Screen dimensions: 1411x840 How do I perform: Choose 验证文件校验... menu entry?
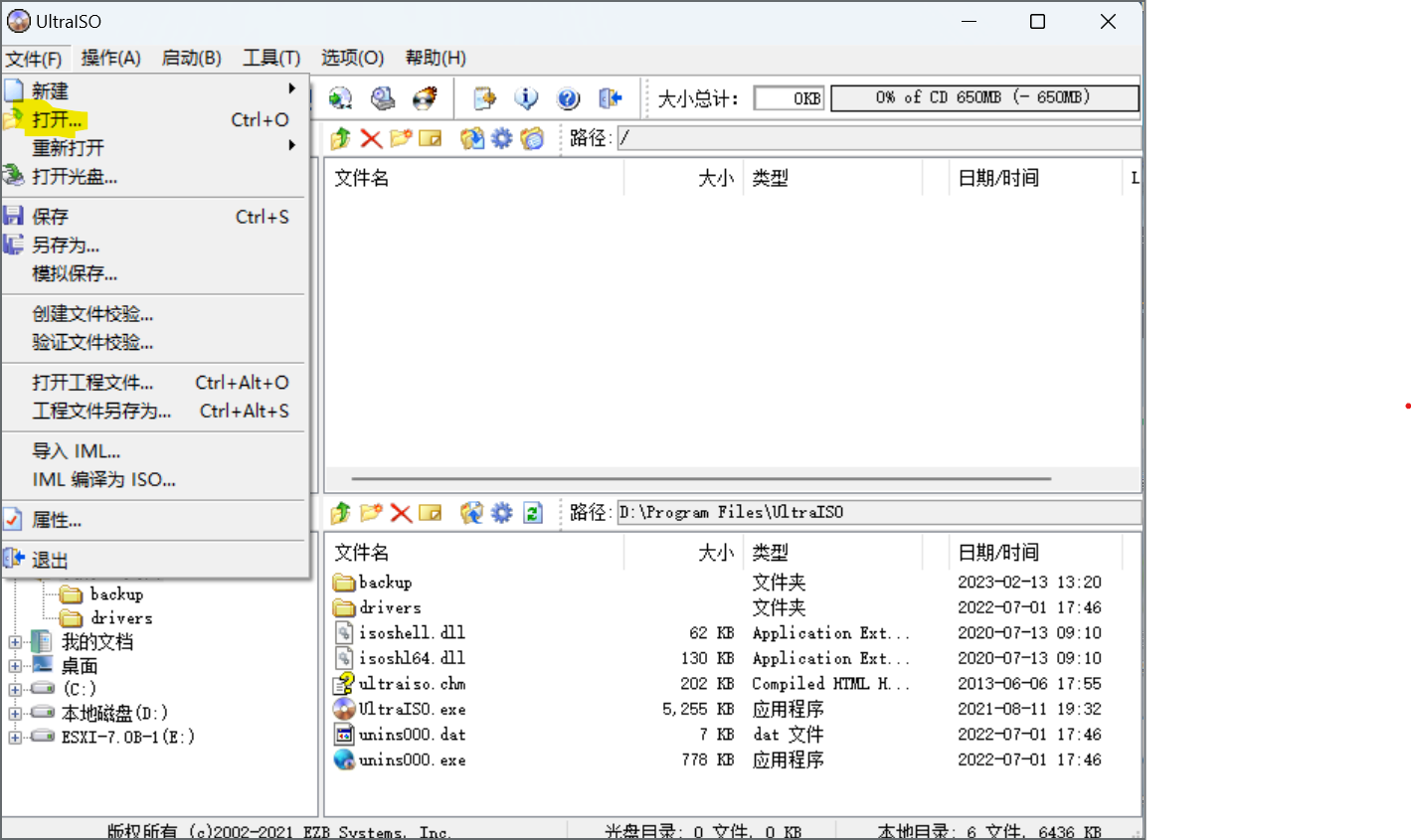(155, 342)
